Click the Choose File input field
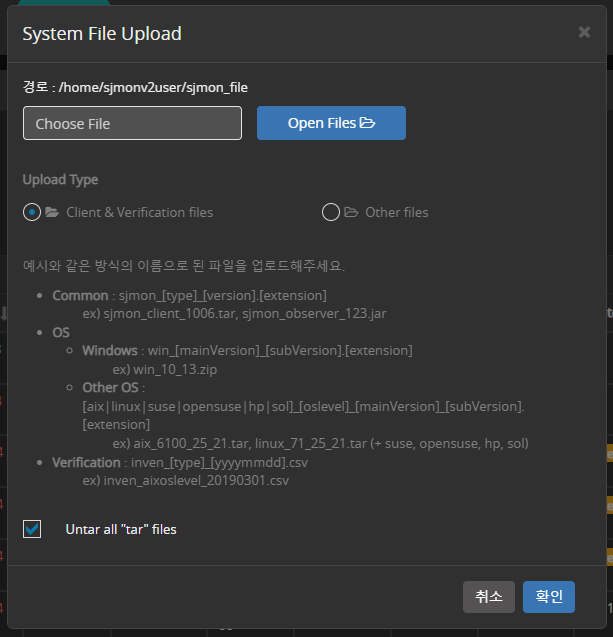The width and height of the screenshot is (613, 637). [132, 123]
